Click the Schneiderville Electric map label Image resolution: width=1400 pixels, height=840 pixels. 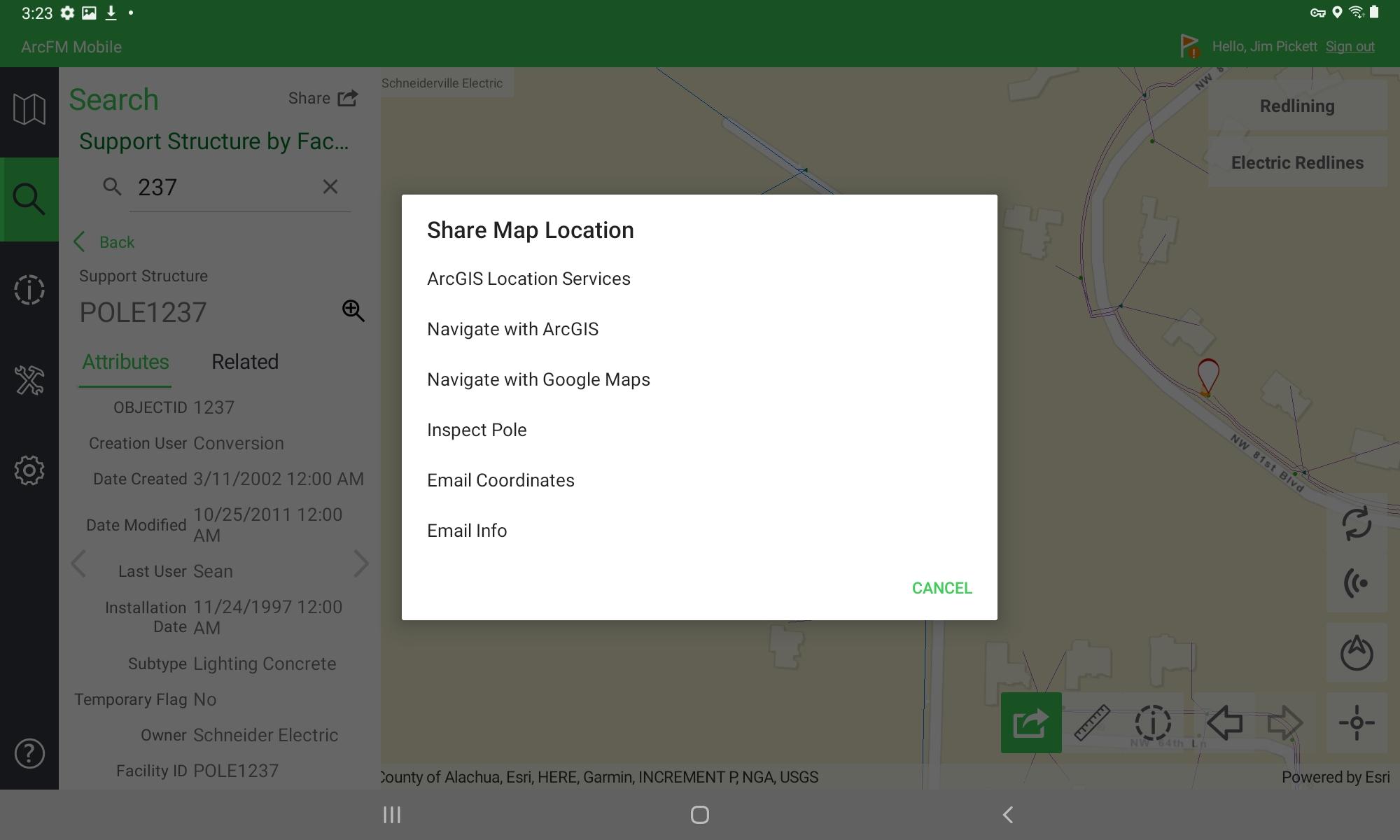[442, 83]
